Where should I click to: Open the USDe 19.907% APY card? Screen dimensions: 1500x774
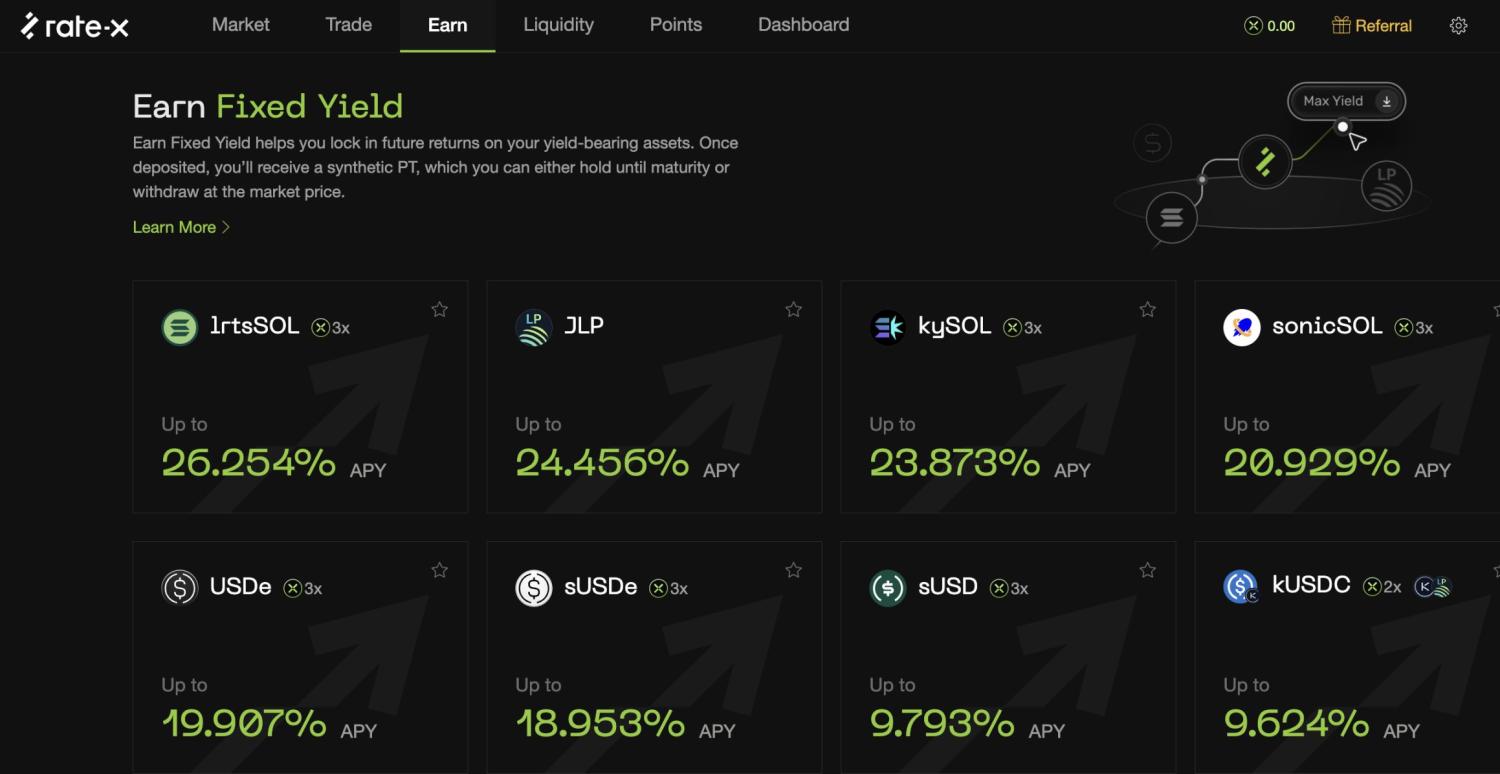point(300,660)
